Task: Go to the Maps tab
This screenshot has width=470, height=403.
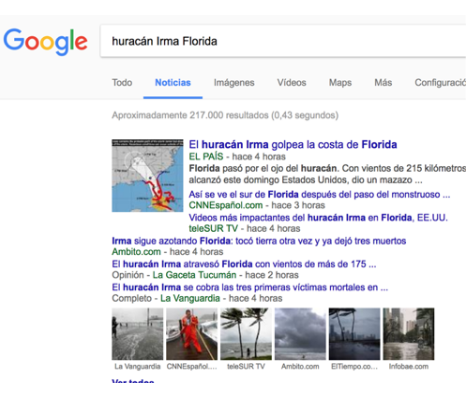Action: (340, 83)
